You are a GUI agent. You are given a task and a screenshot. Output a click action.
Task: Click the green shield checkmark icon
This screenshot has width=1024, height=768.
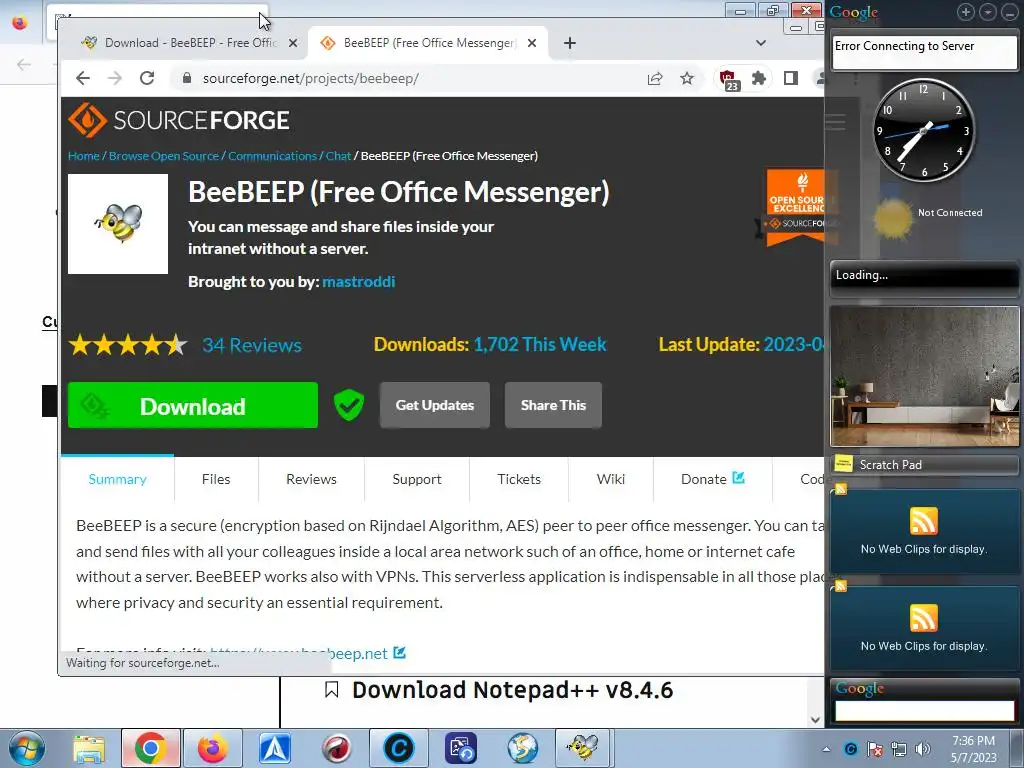tap(349, 405)
